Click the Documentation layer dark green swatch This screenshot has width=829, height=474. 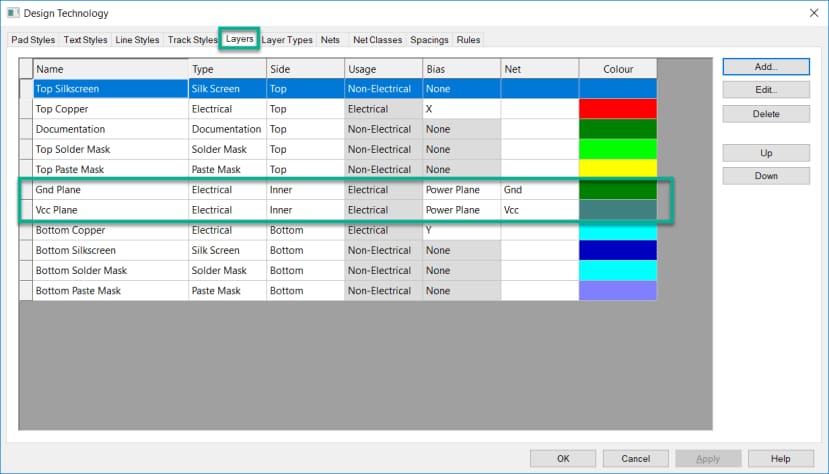618,129
